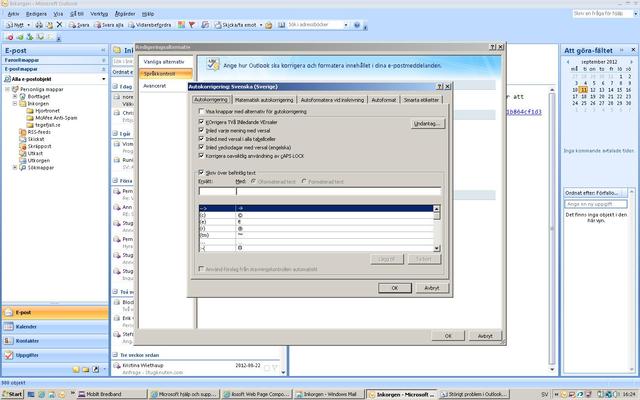The image size is (640, 400).
Task: Click the red follow-up flag icon
Action: coord(192,25)
